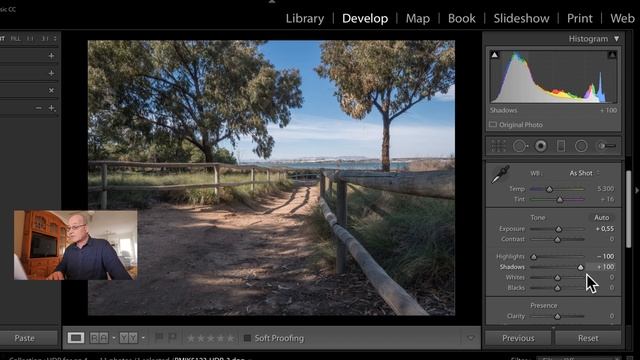The height and width of the screenshot is (360, 640).
Task: Select the Red Eye Correction tool
Action: coord(541,146)
